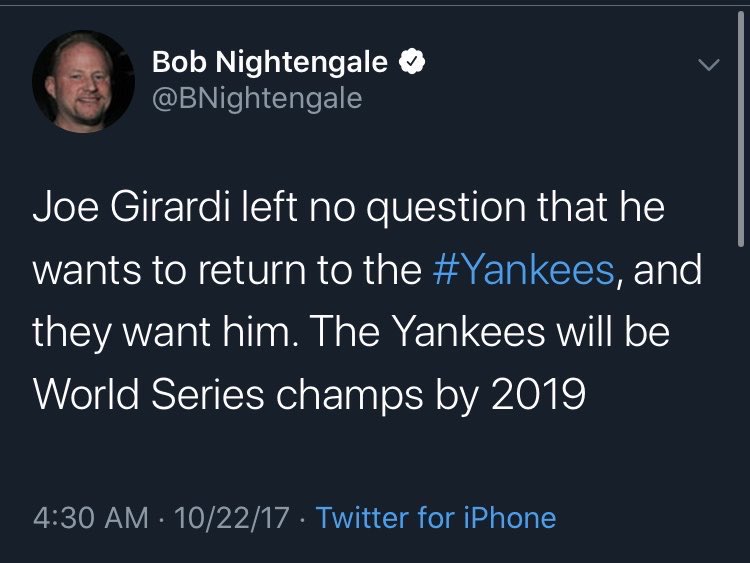The image size is (750, 563).
Task: Click the "World Series champs" text
Action: (x=218, y=394)
